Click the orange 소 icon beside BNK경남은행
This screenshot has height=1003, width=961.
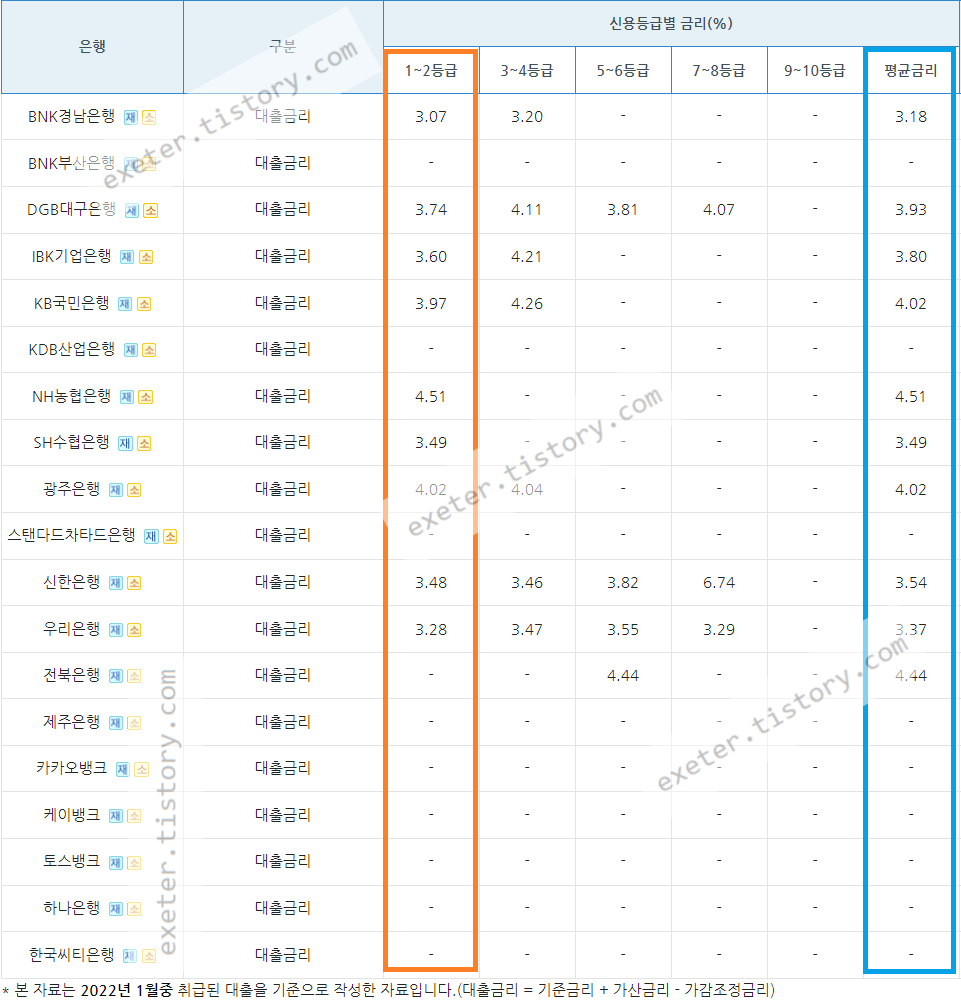(x=149, y=118)
